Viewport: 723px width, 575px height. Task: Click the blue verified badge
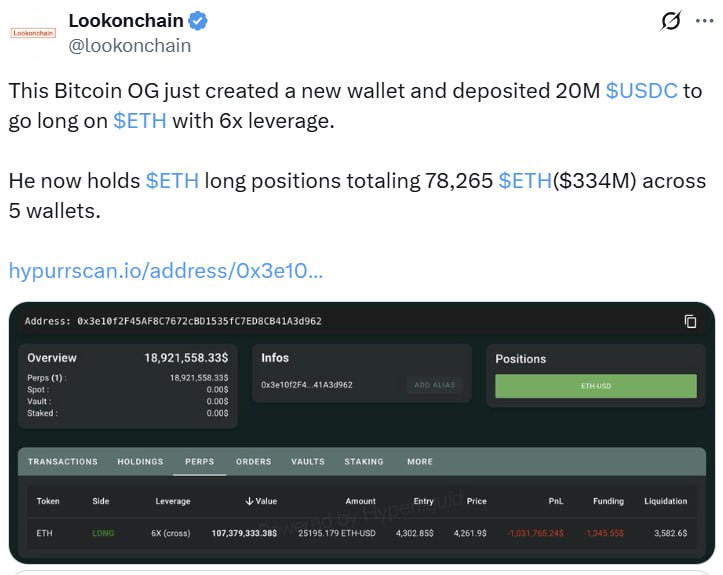tap(201, 20)
